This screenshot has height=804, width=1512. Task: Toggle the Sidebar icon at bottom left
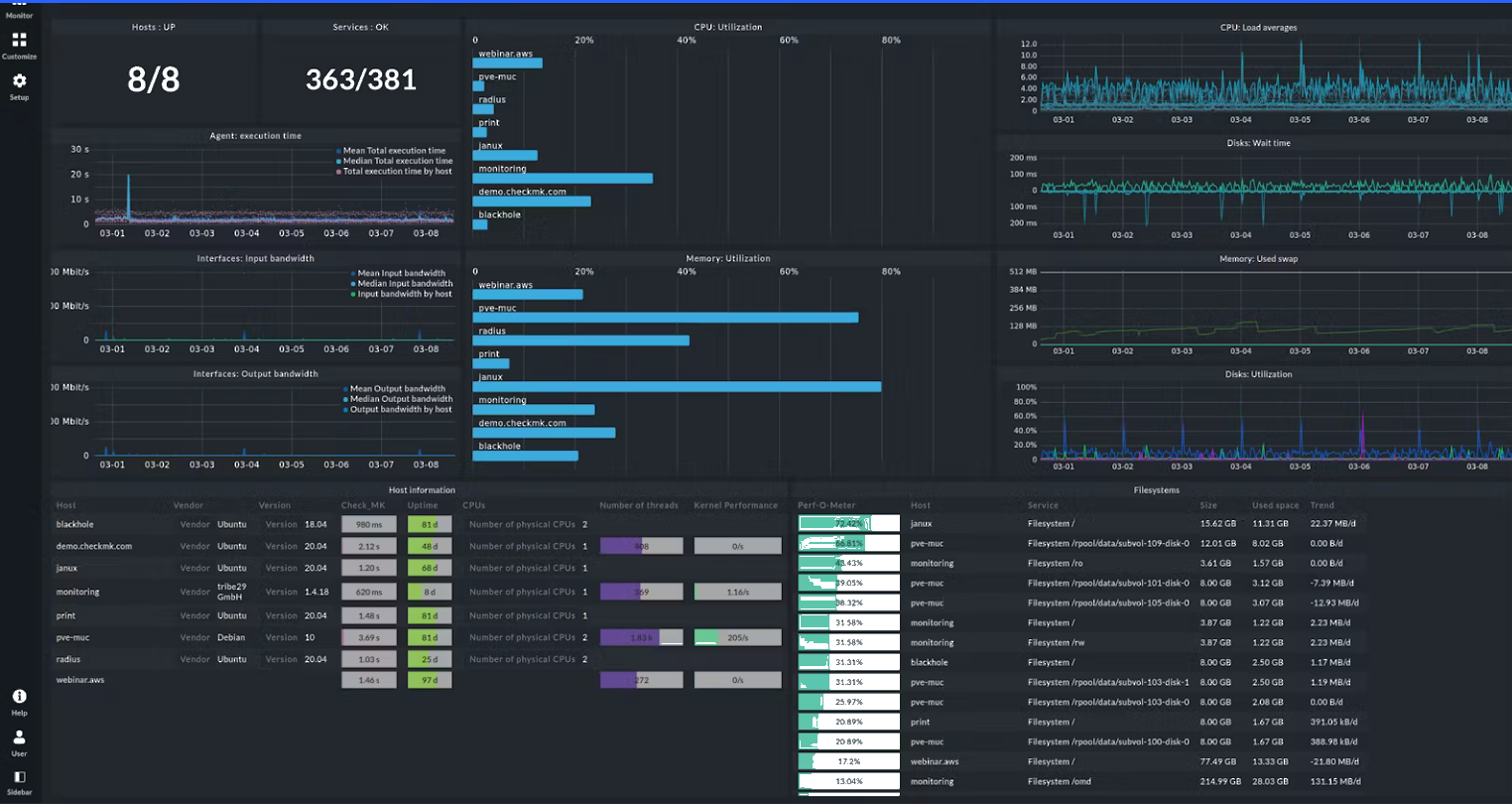19,780
